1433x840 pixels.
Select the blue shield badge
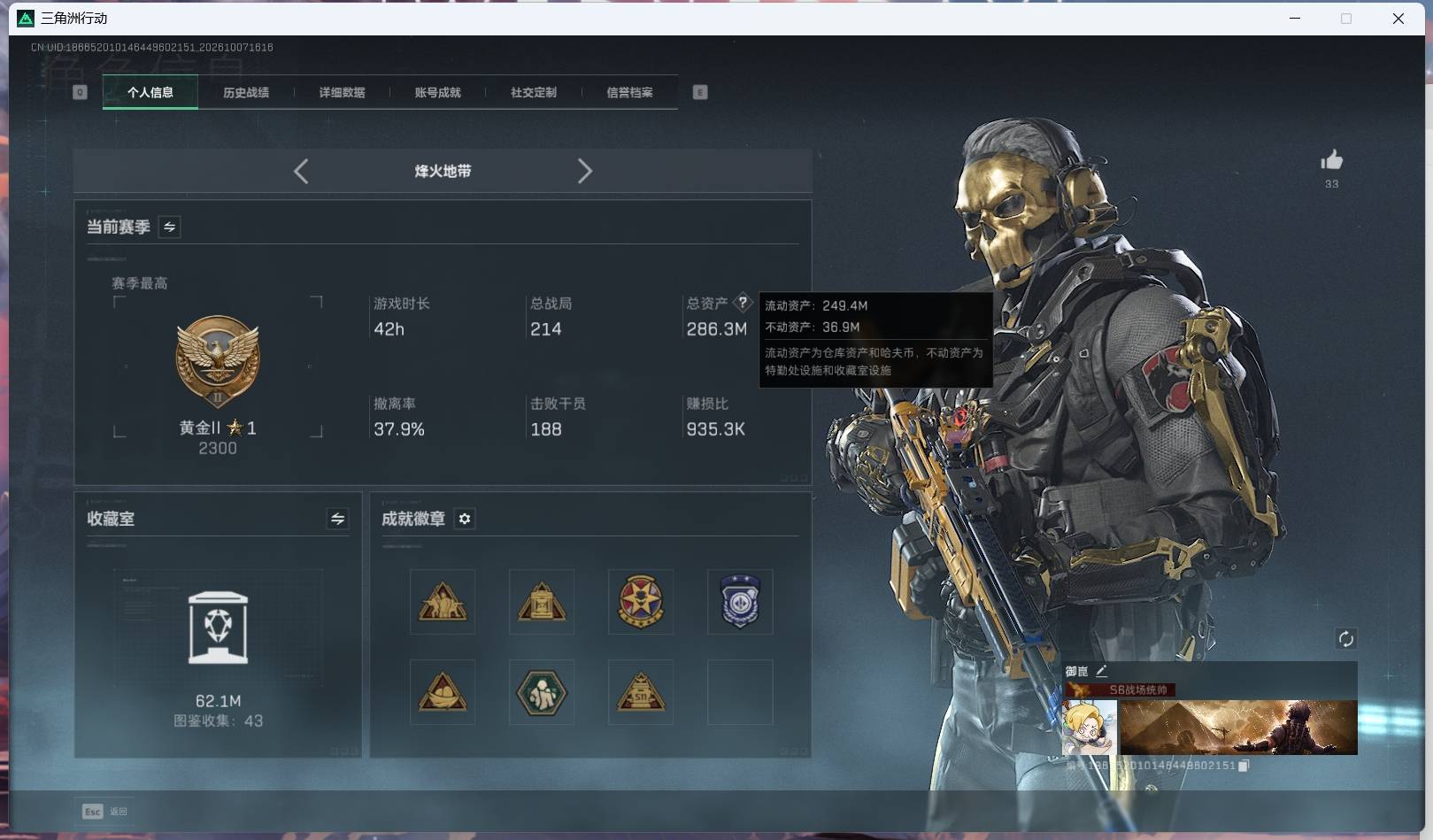coord(740,602)
